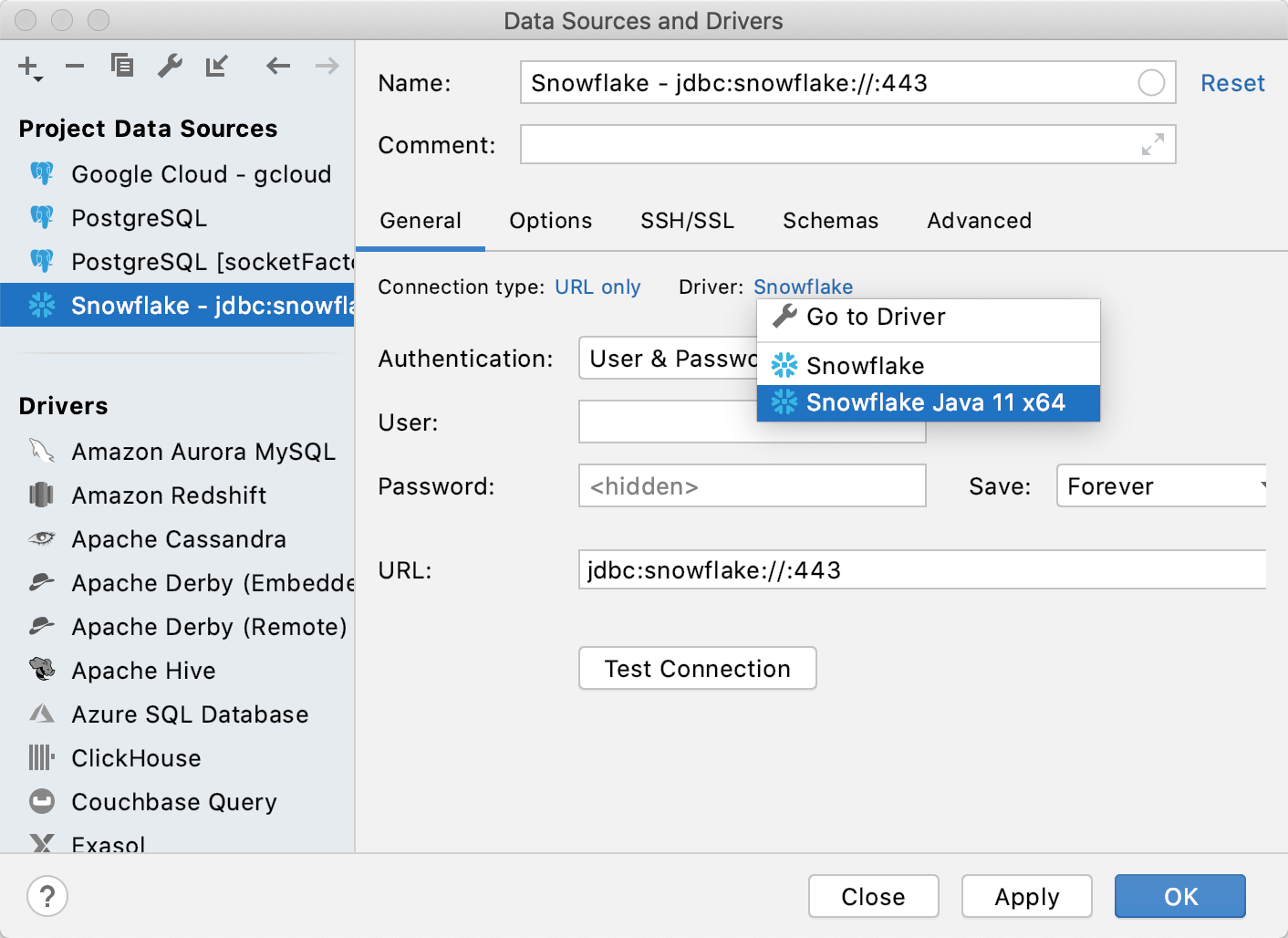
Task: Click the Amazon Redshift driver icon
Action: pos(42,495)
